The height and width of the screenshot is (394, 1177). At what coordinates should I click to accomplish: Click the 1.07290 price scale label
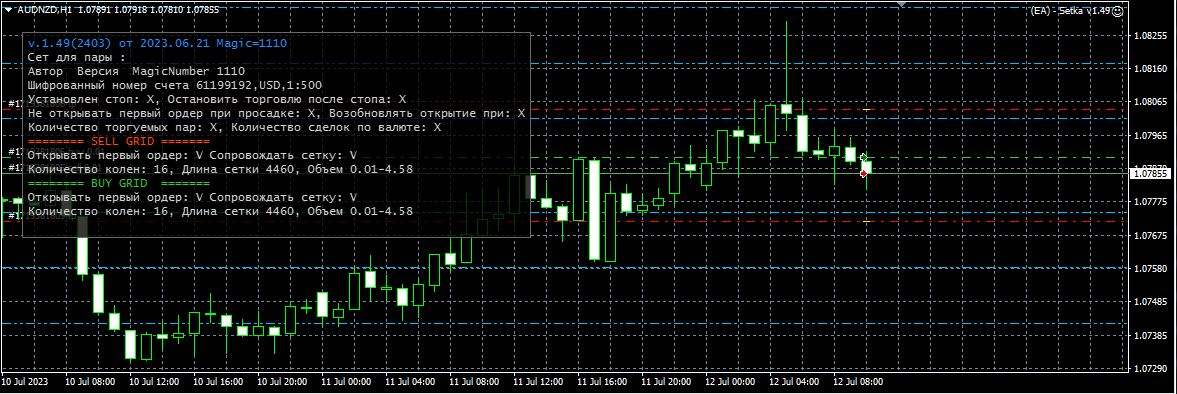[x=1151, y=368]
